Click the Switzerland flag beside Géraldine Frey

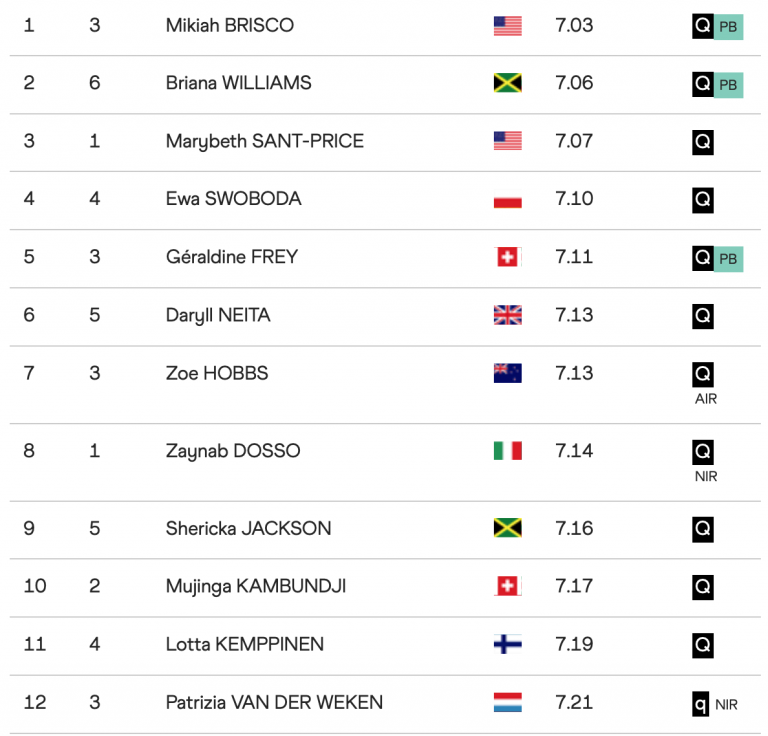[x=507, y=257]
